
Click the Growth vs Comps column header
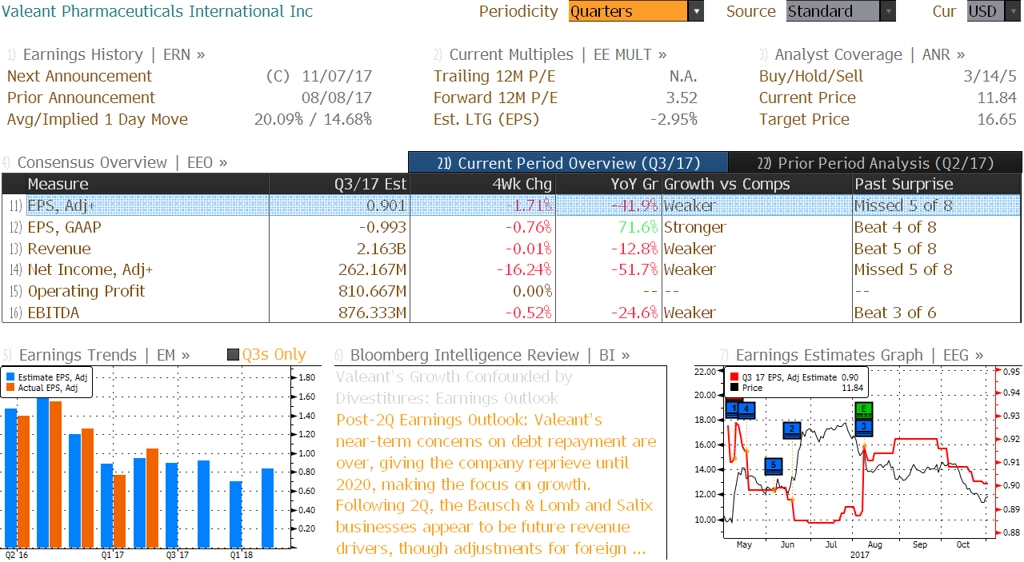[x=756, y=184]
